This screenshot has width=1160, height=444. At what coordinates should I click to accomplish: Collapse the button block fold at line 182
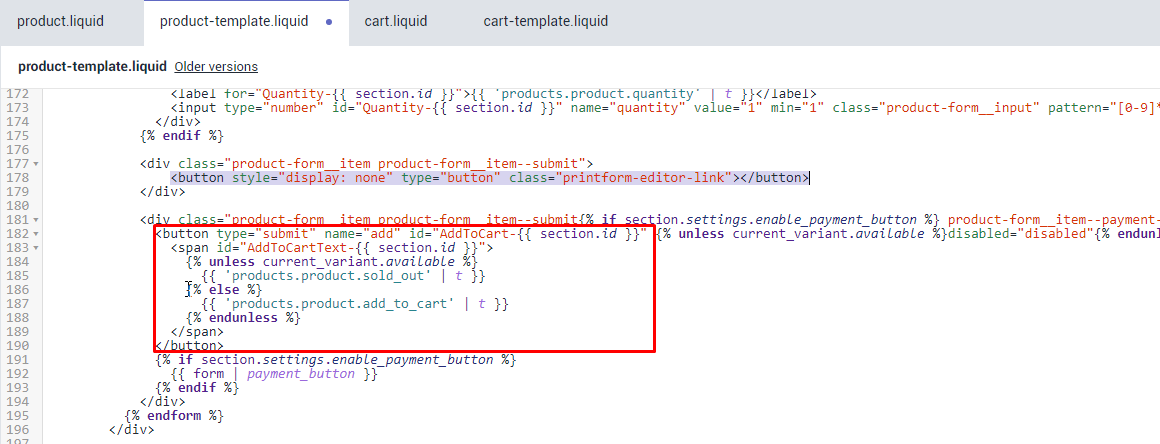point(37,234)
